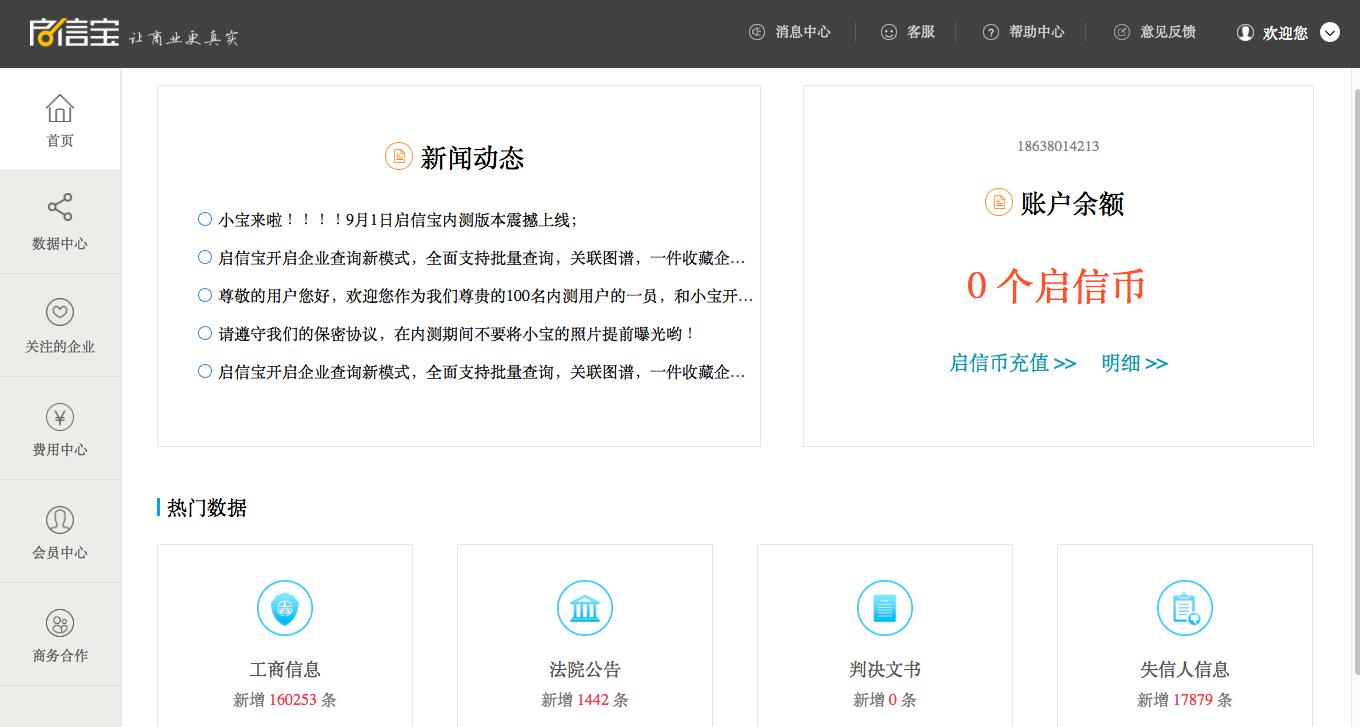Click the 法院公告 courthouse icon
Screen dimensions: 1360x727
point(585,608)
